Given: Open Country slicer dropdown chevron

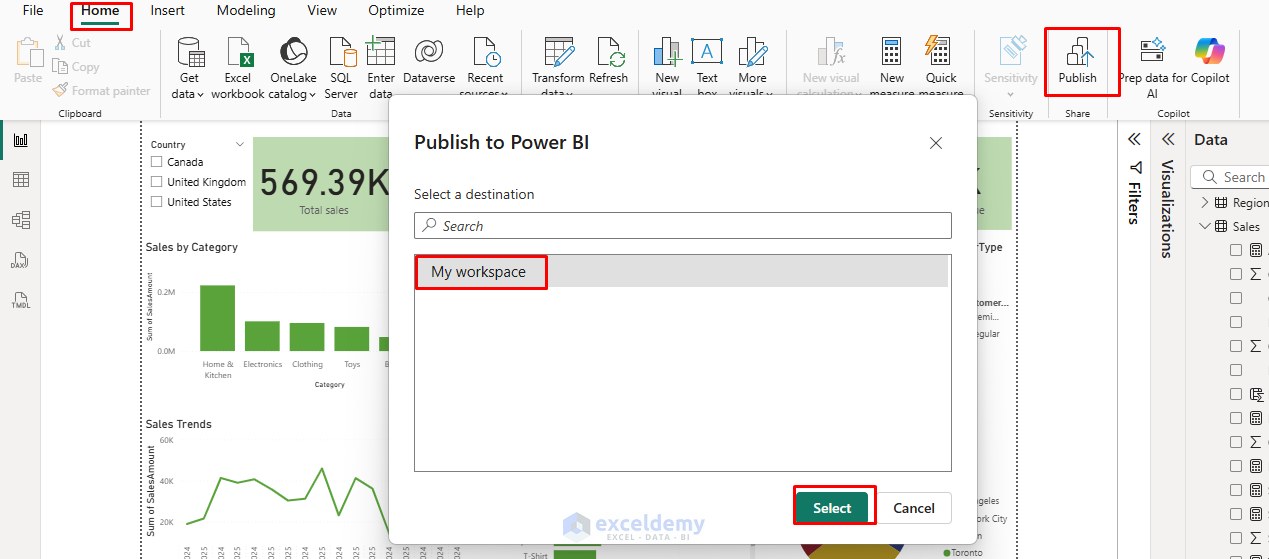Looking at the screenshot, I should click(x=239, y=145).
